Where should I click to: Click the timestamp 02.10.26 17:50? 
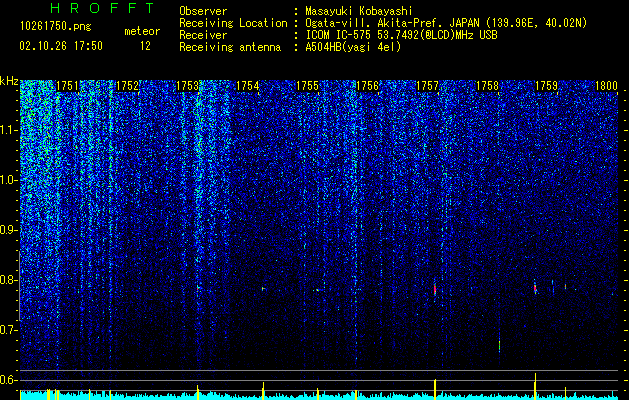[61, 46]
